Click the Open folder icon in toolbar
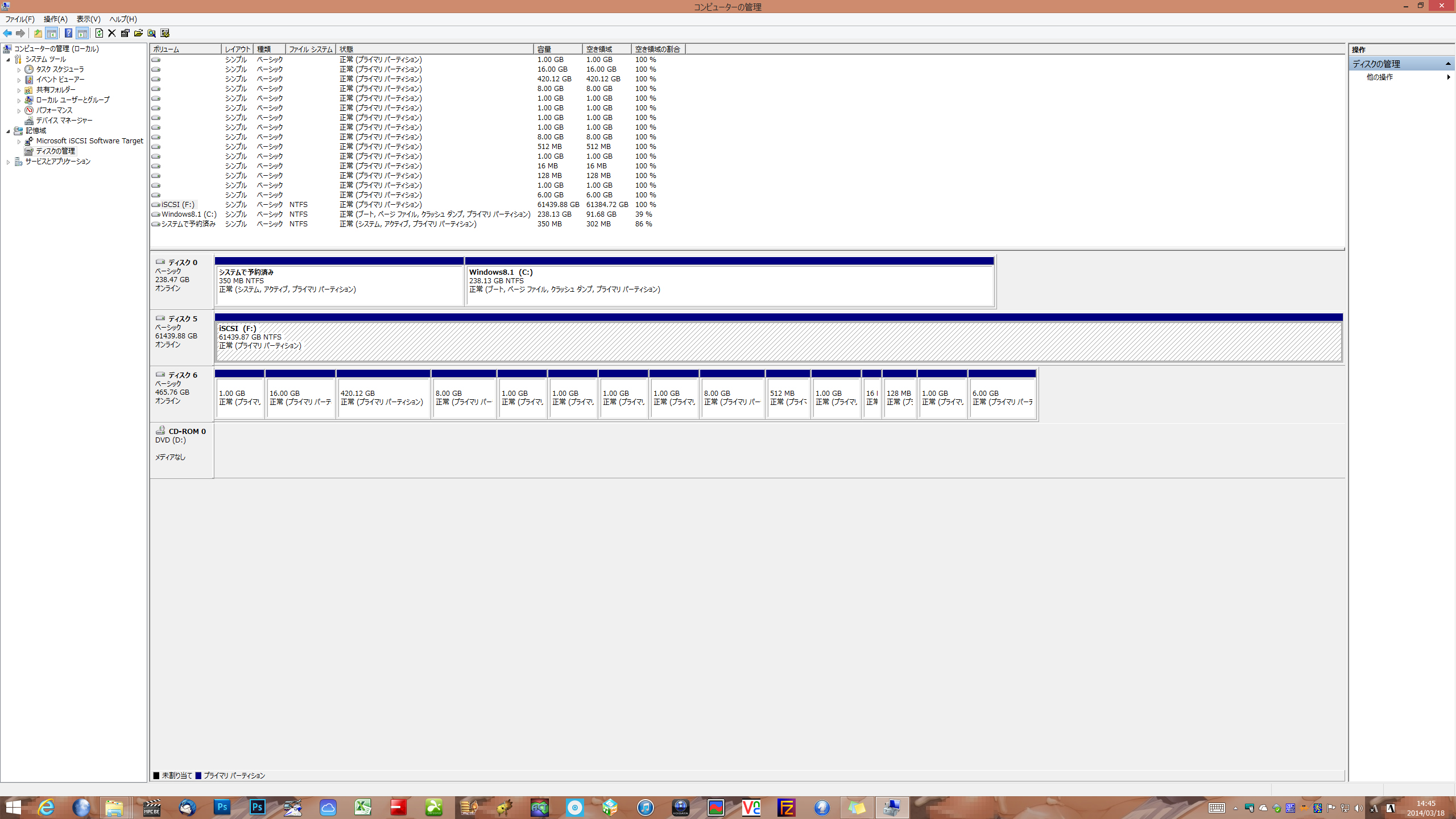 point(138,33)
